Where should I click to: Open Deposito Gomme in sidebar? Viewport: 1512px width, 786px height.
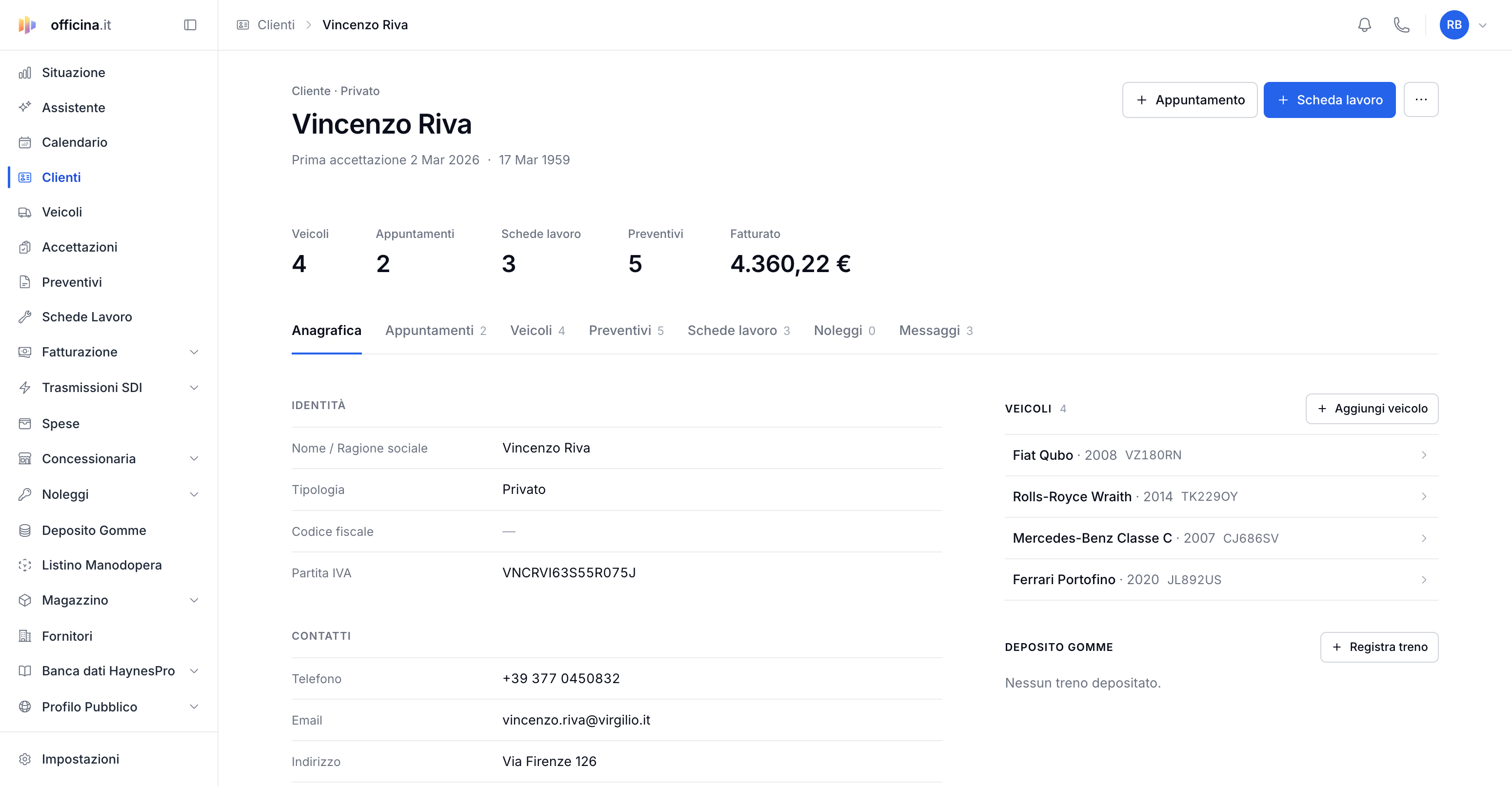pos(109,530)
